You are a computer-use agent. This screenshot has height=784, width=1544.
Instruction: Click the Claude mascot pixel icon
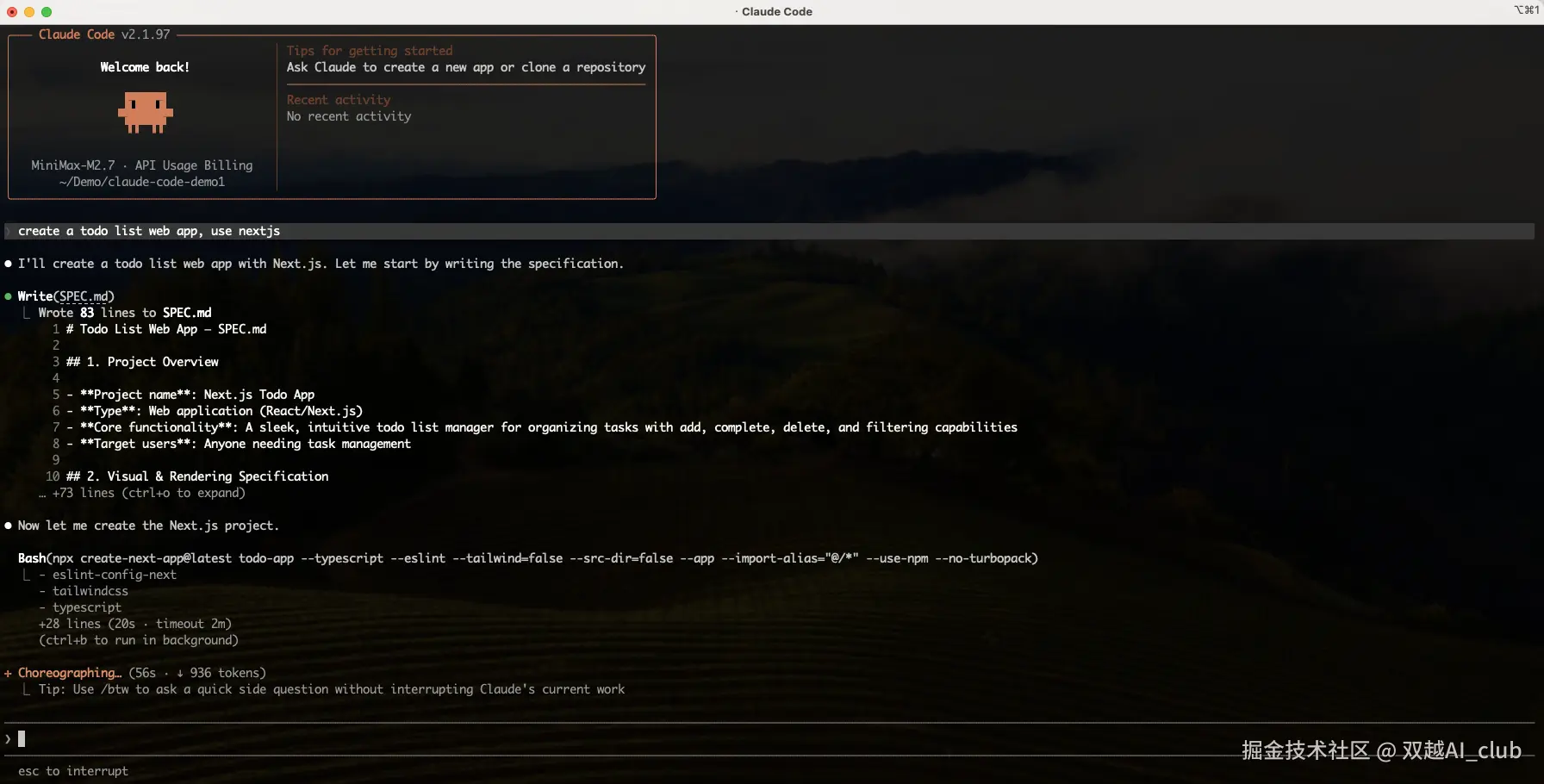click(x=146, y=113)
